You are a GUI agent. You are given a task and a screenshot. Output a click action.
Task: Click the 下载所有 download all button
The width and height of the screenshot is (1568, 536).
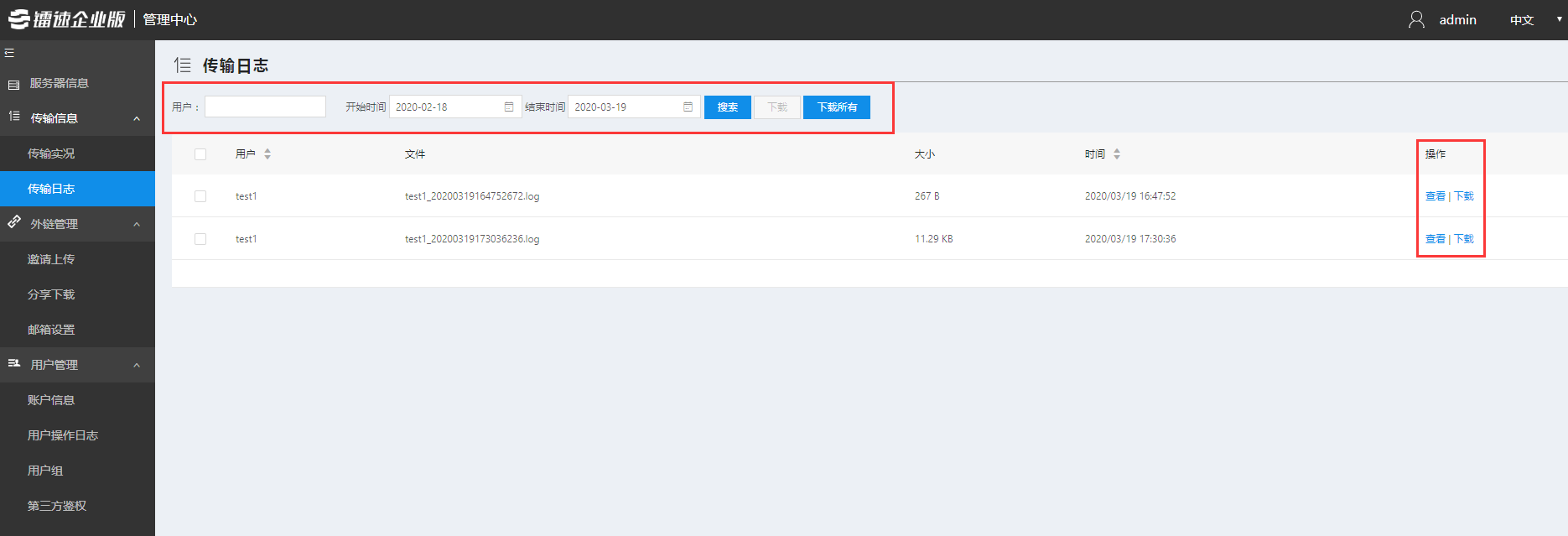[x=836, y=107]
